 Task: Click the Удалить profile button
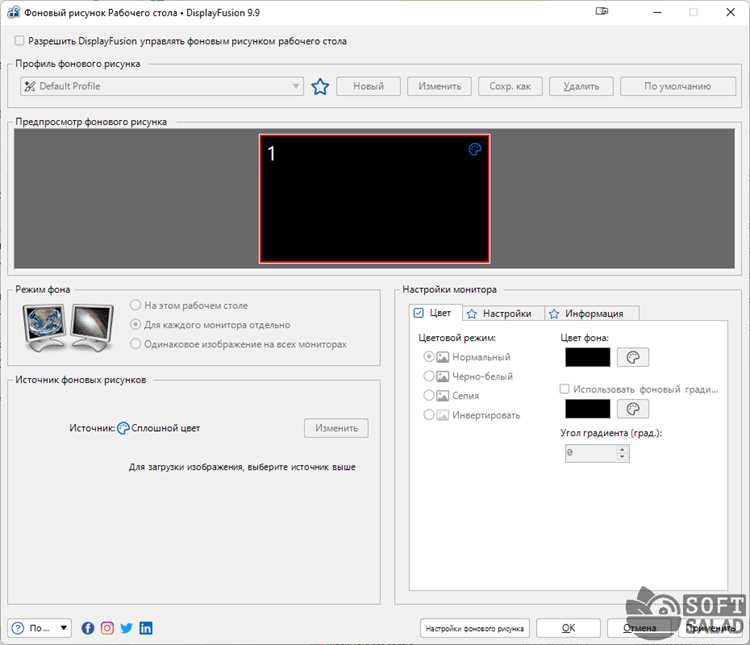pos(581,87)
